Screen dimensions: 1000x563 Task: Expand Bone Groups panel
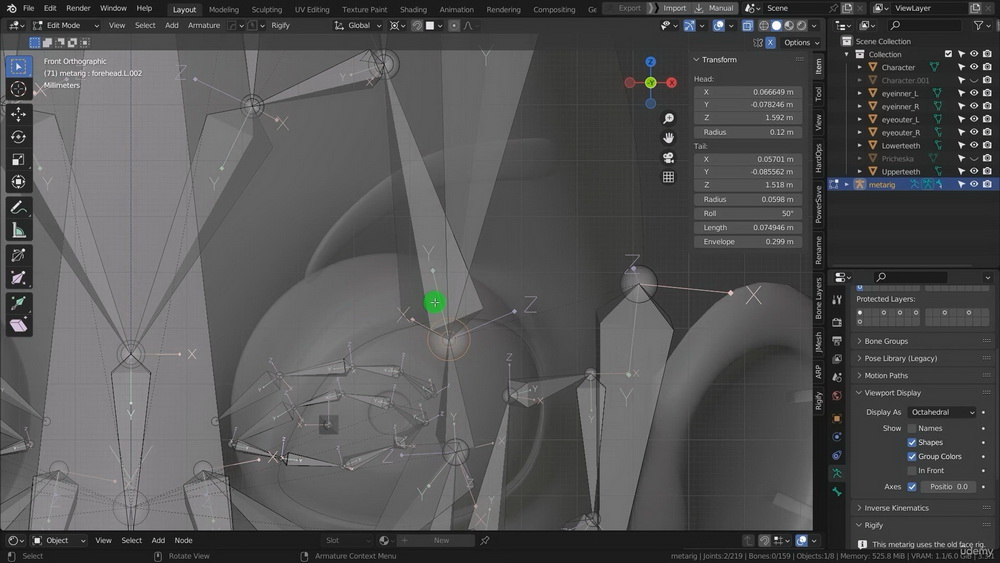click(x=886, y=341)
